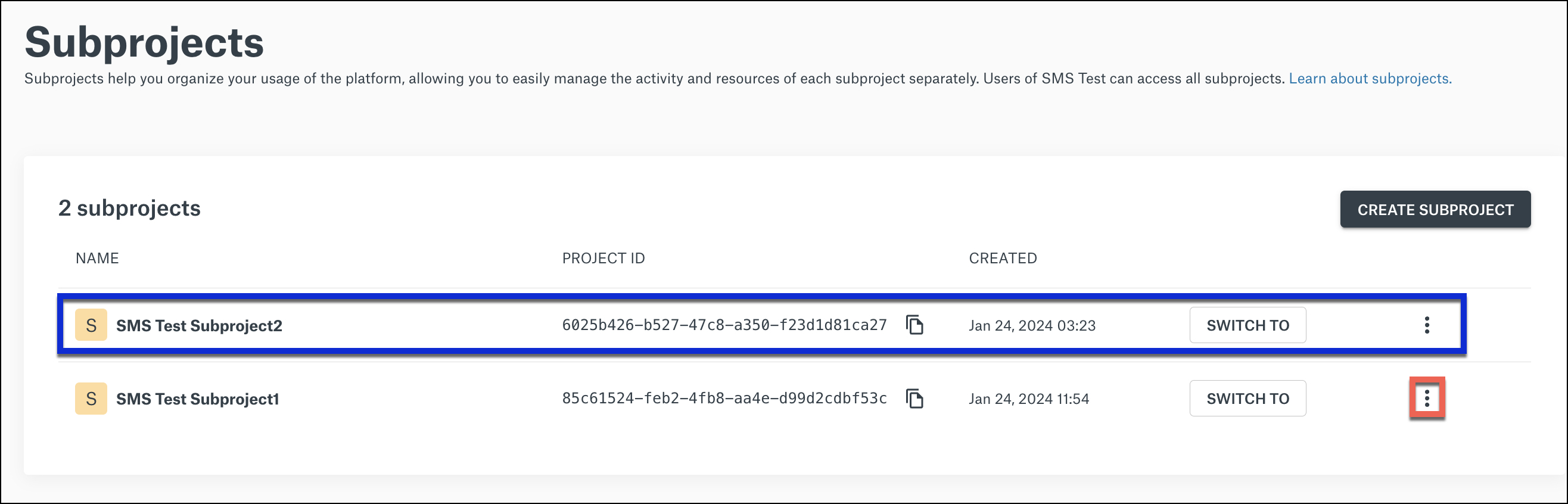
Task: Click SWITCH TO for SMS Test Subproject2
Action: (x=1248, y=325)
